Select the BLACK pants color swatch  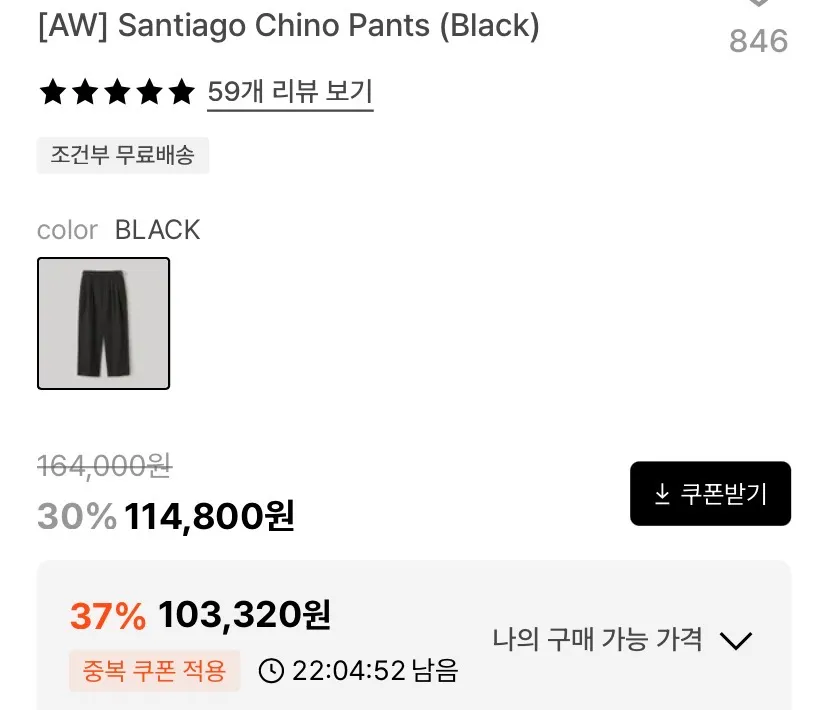[x=104, y=324]
